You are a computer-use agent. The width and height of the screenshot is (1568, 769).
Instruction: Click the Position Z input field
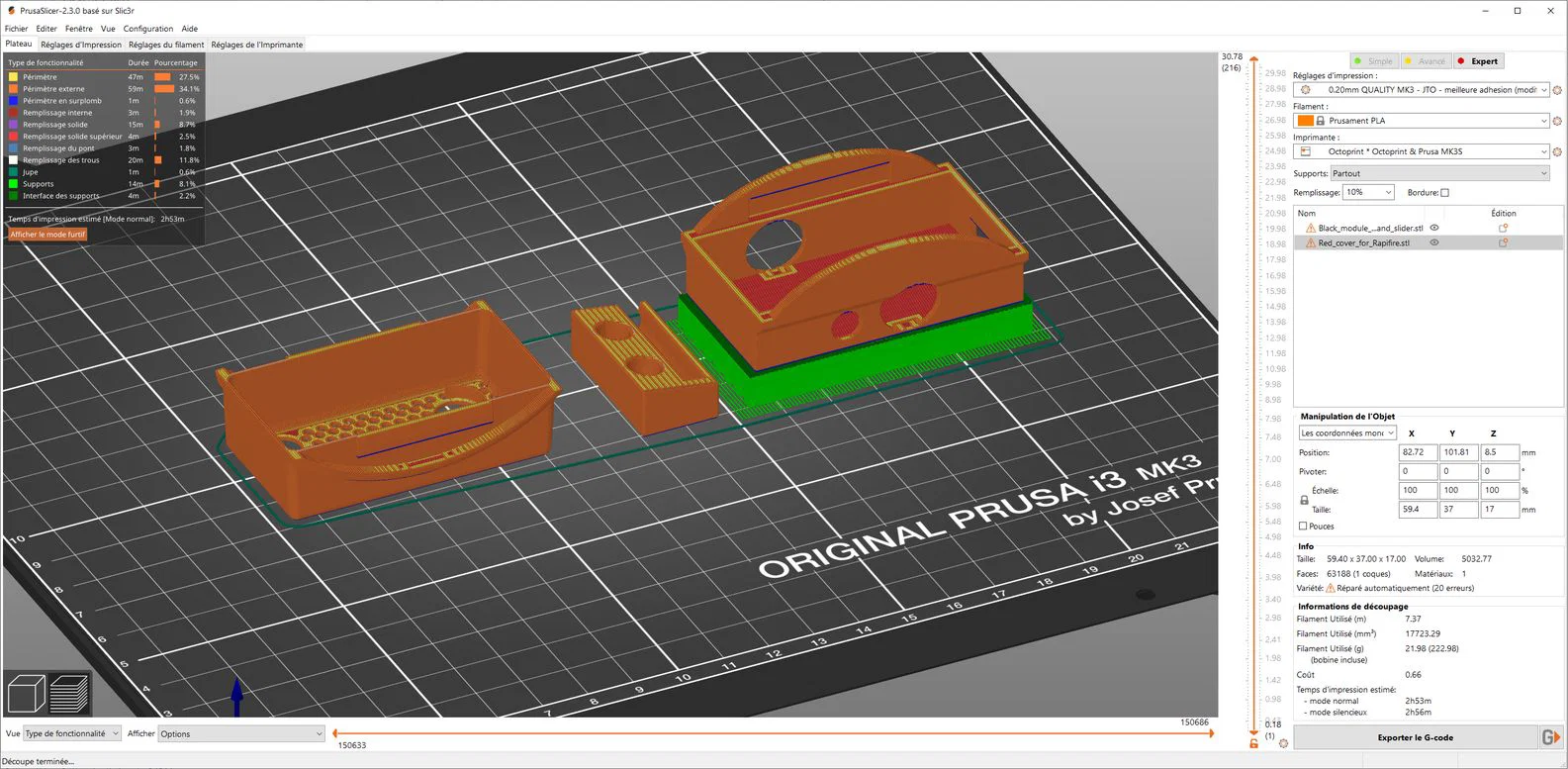tap(1500, 452)
